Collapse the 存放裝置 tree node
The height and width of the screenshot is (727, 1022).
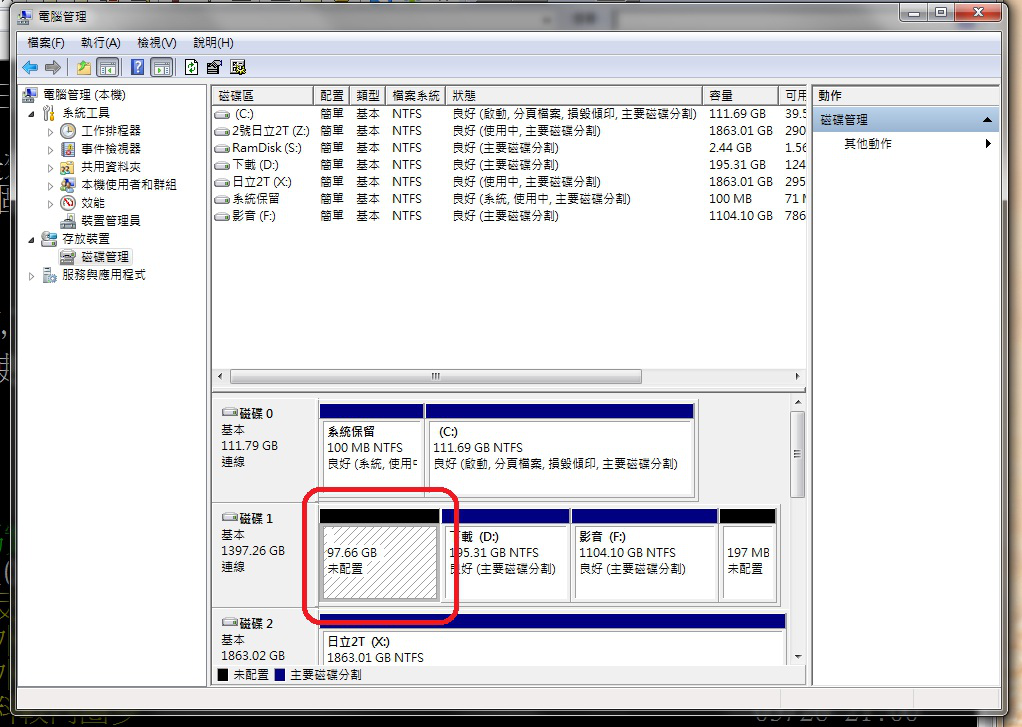pos(31,240)
